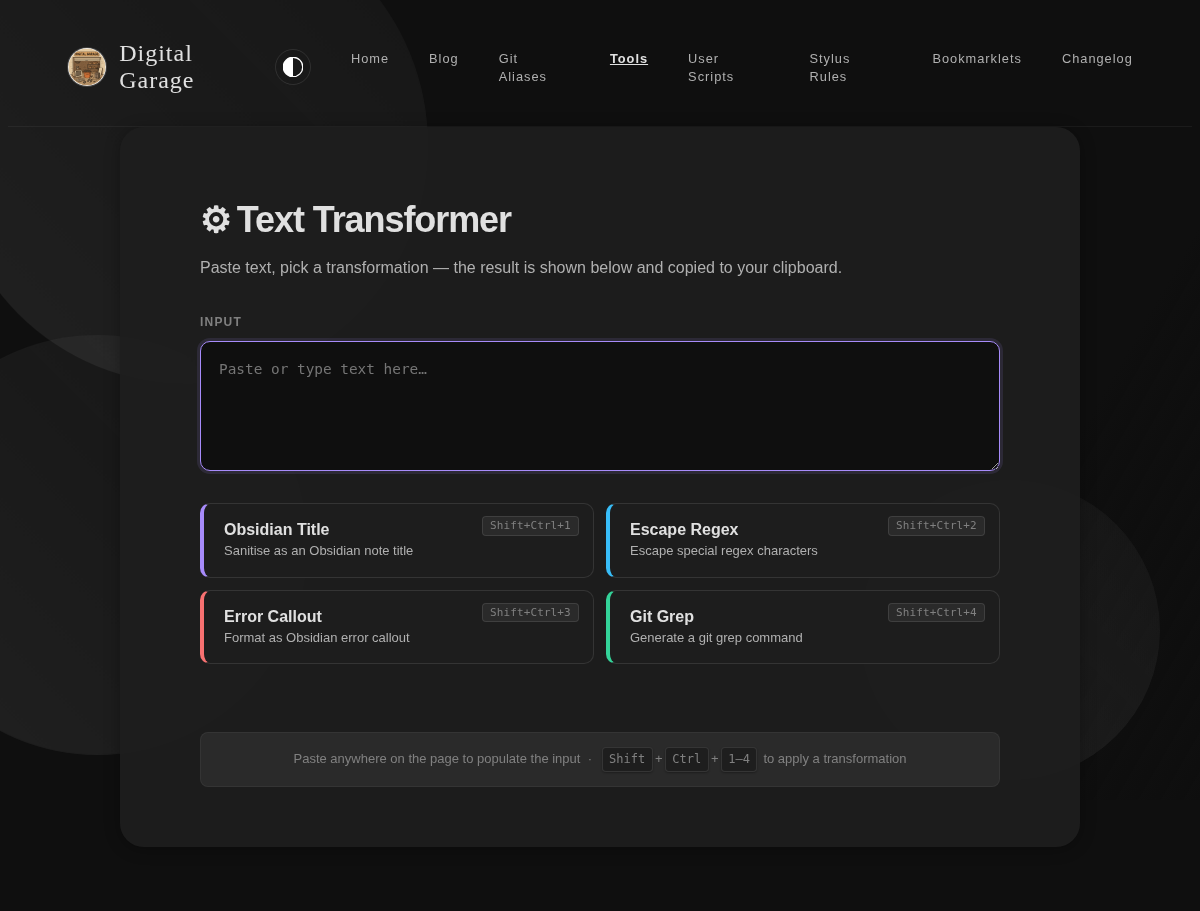Apply the Escape Regex transformation
The width and height of the screenshot is (1200, 911).
[803, 540]
